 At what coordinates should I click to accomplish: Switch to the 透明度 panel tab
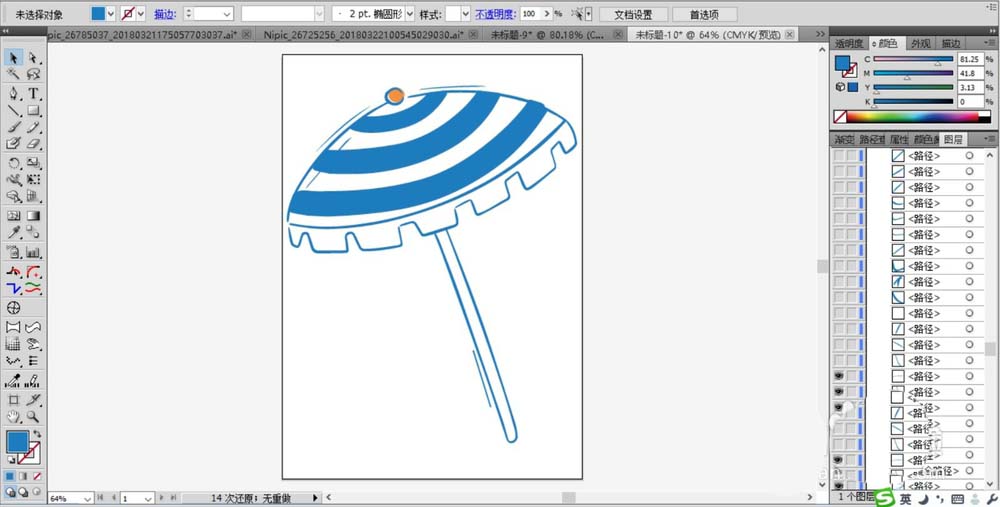(850, 44)
